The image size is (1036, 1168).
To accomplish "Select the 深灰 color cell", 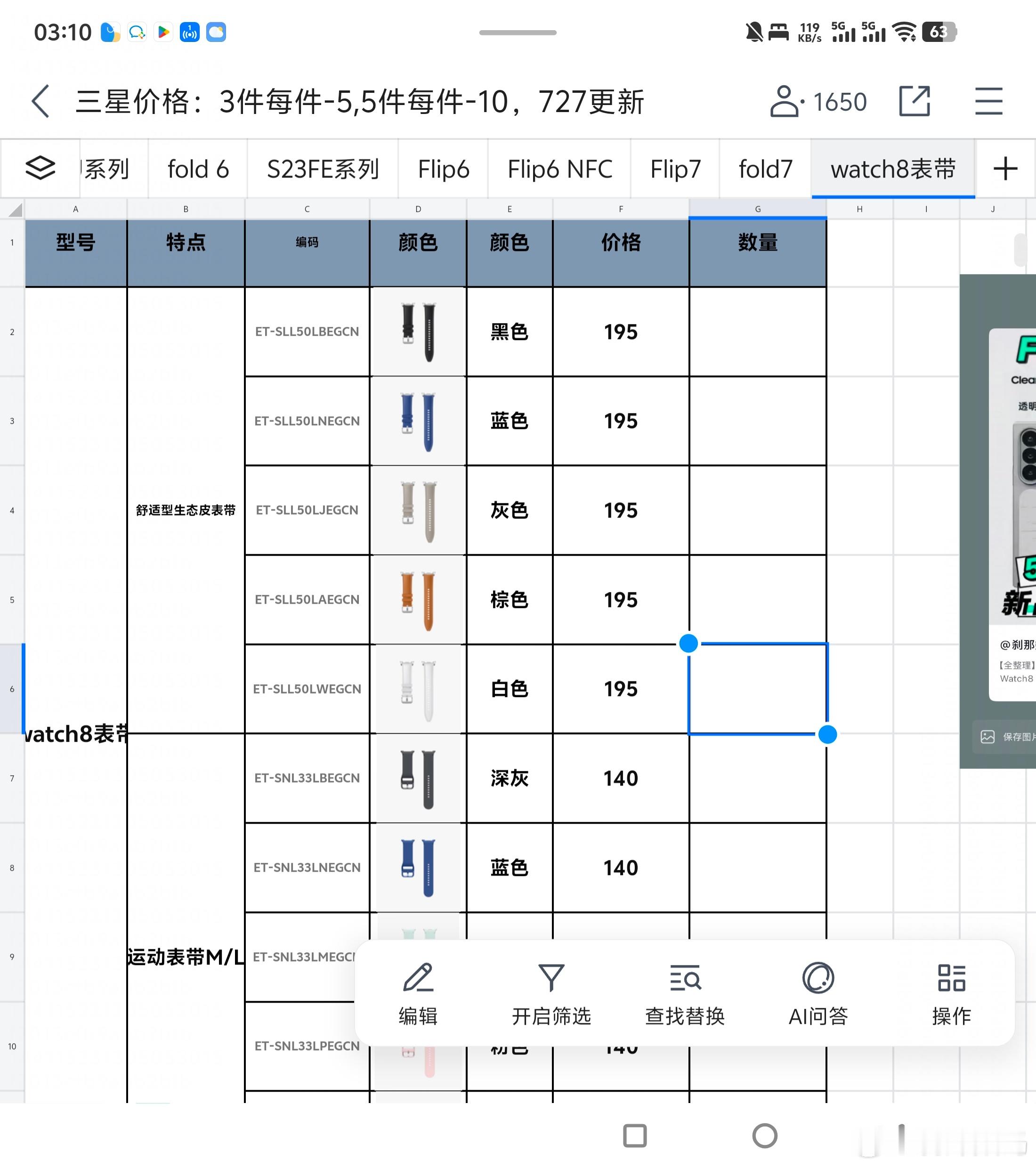I will (509, 778).
